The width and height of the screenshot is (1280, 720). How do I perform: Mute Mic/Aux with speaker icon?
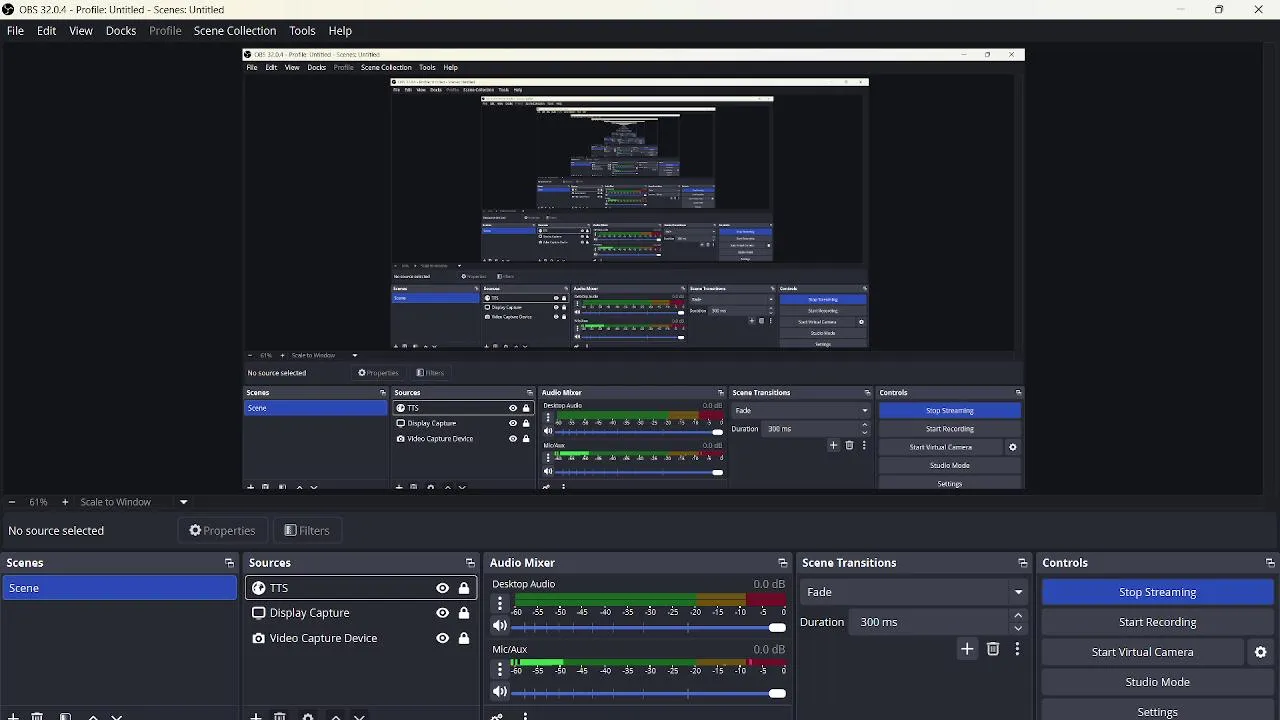click(x=500, y=692)
